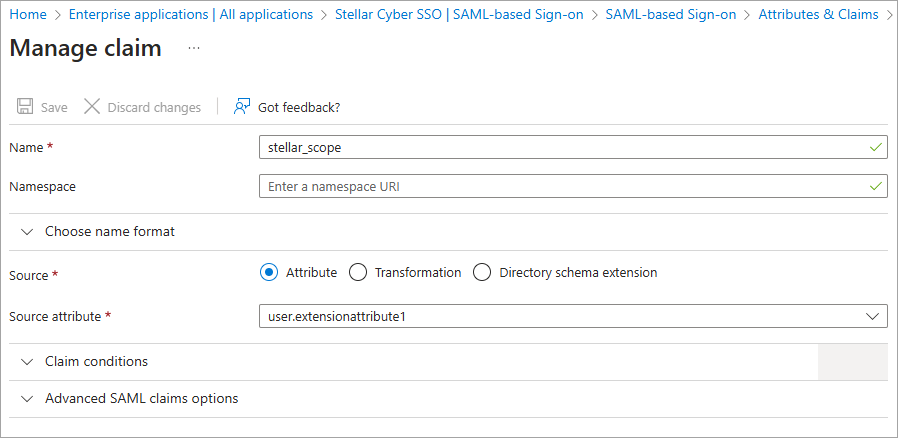Open SAML-based Sign-on breadcrumb link
Screen dimensions: 898x438
670,14
